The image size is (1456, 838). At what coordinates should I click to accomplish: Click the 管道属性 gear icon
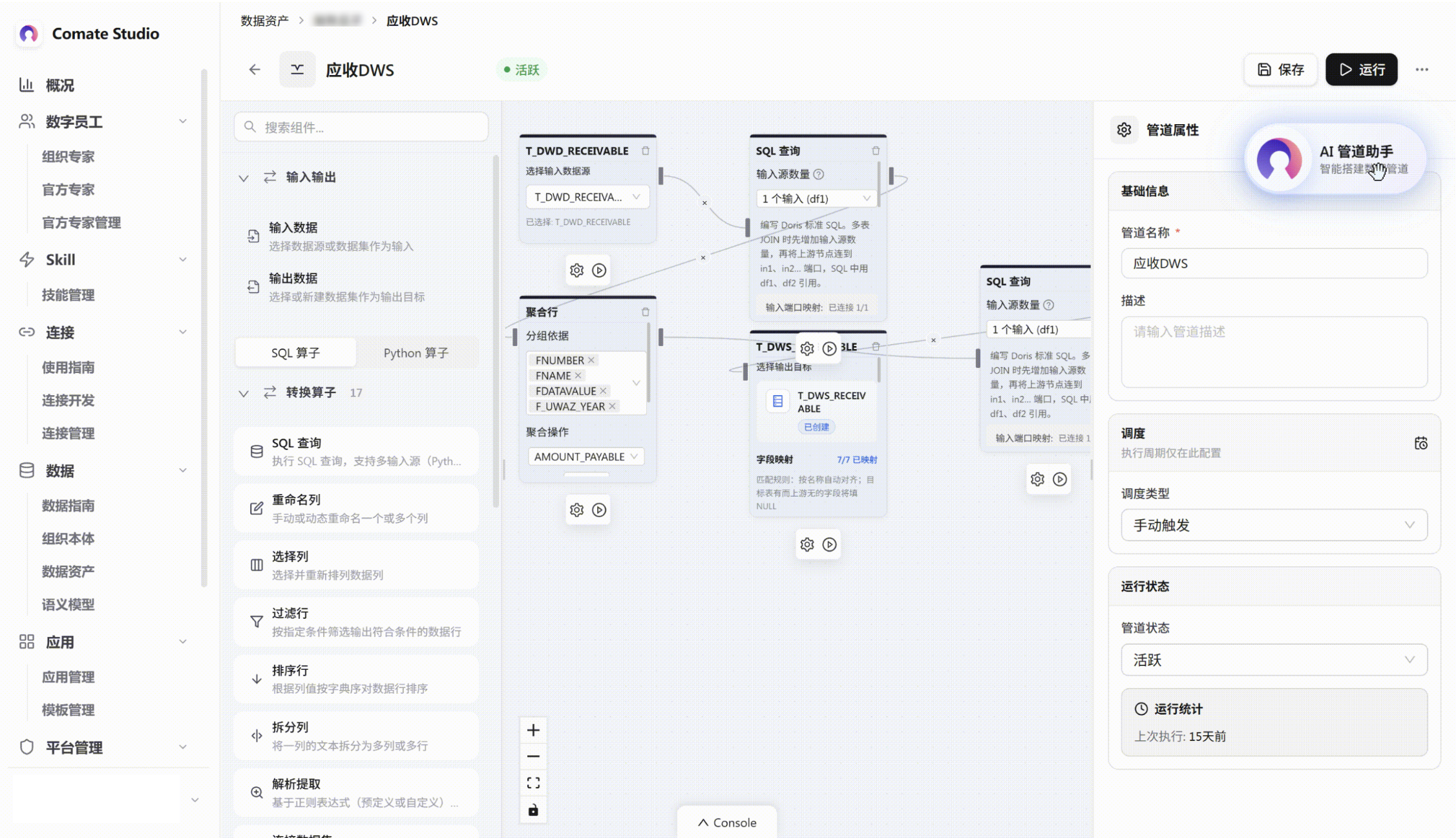(1124, 130)
